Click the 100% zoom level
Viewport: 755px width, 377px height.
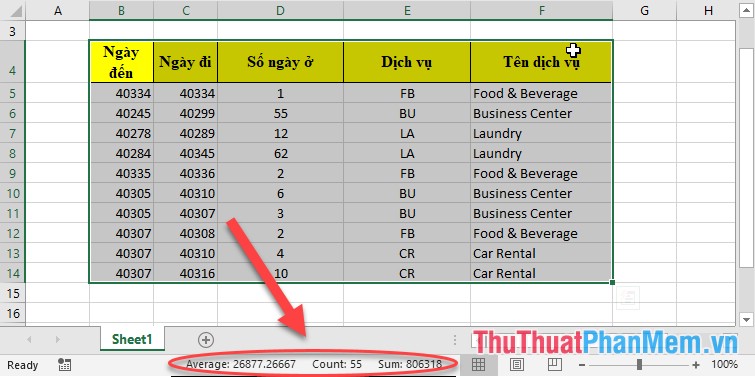(x=724, y=365)
